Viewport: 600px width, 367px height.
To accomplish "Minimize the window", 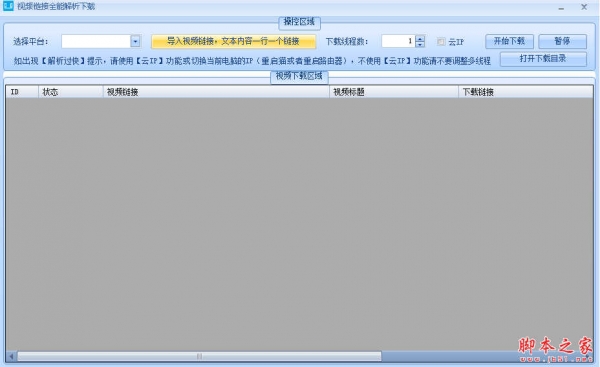I will [561, 7].
